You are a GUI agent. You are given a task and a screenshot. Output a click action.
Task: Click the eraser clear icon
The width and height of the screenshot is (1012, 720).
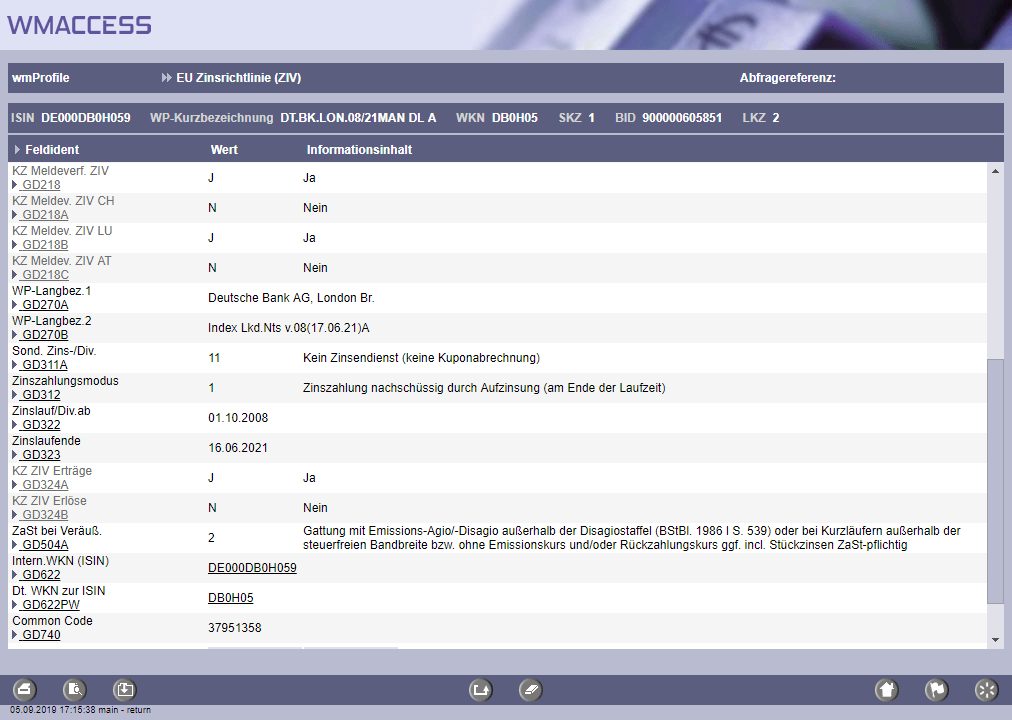pos(531,689)
